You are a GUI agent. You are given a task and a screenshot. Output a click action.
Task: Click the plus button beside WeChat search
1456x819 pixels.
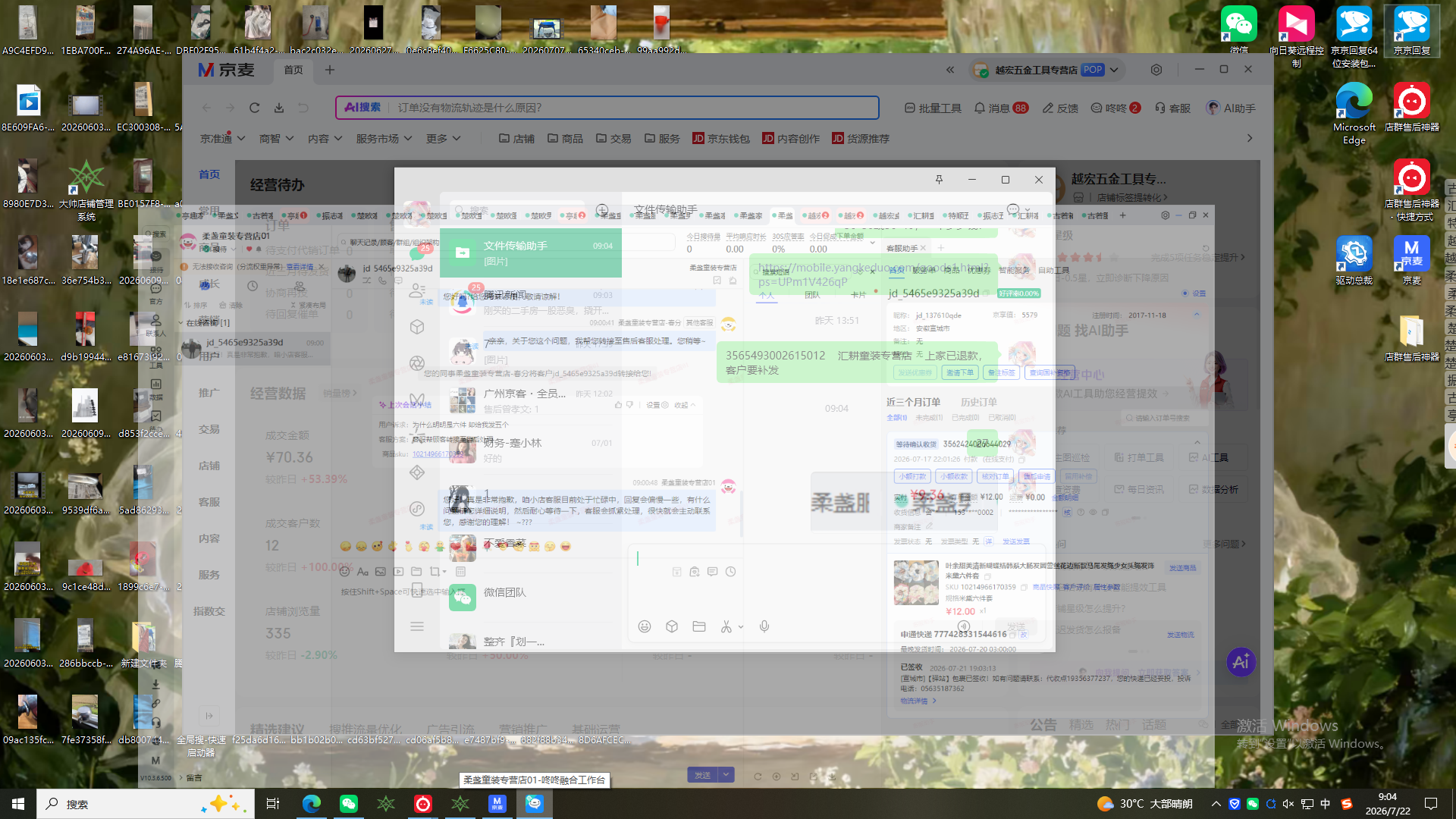point(601,210)
